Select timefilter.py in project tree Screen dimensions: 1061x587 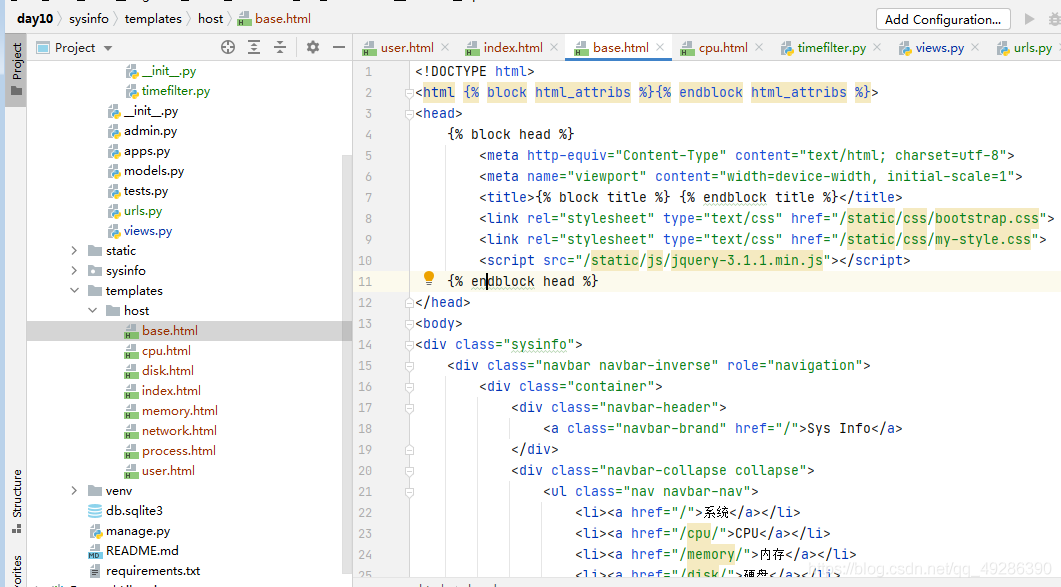(x=176, y=91)
